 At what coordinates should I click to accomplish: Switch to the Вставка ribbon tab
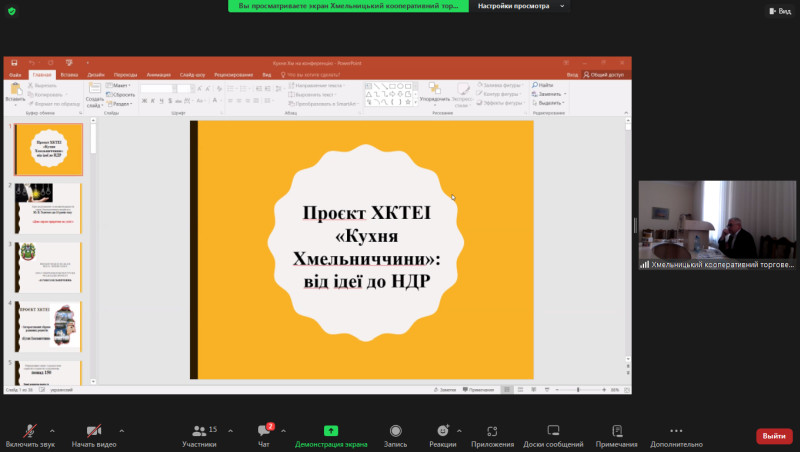(69, 74)
